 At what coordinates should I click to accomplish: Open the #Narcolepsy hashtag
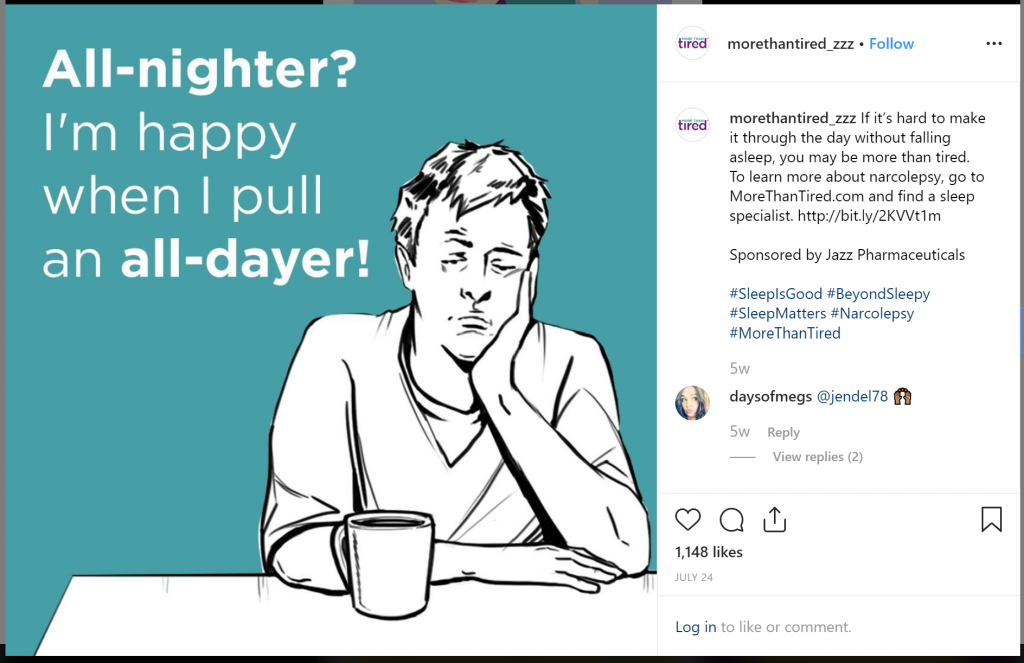[872, 313]
